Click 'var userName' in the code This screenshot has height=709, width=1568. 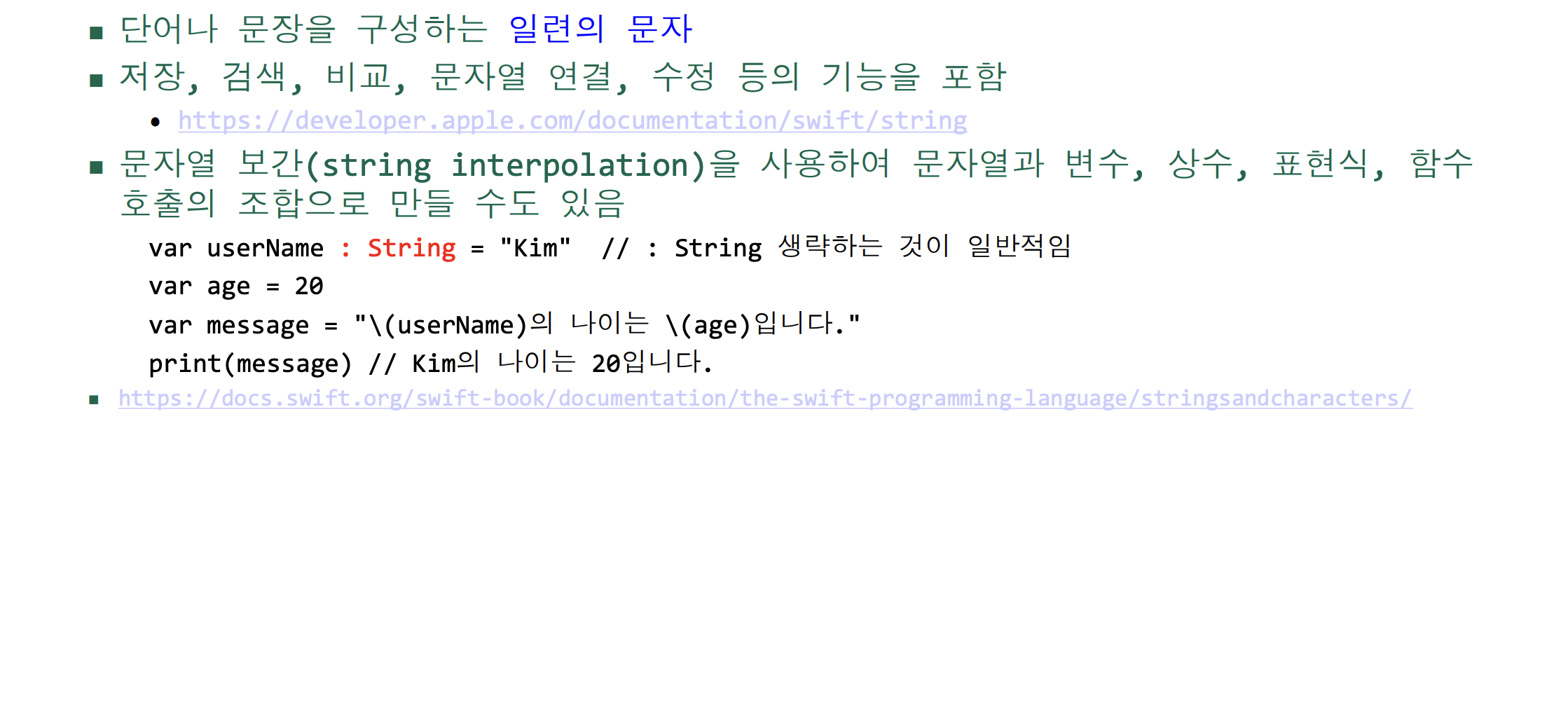coord(236,248)
